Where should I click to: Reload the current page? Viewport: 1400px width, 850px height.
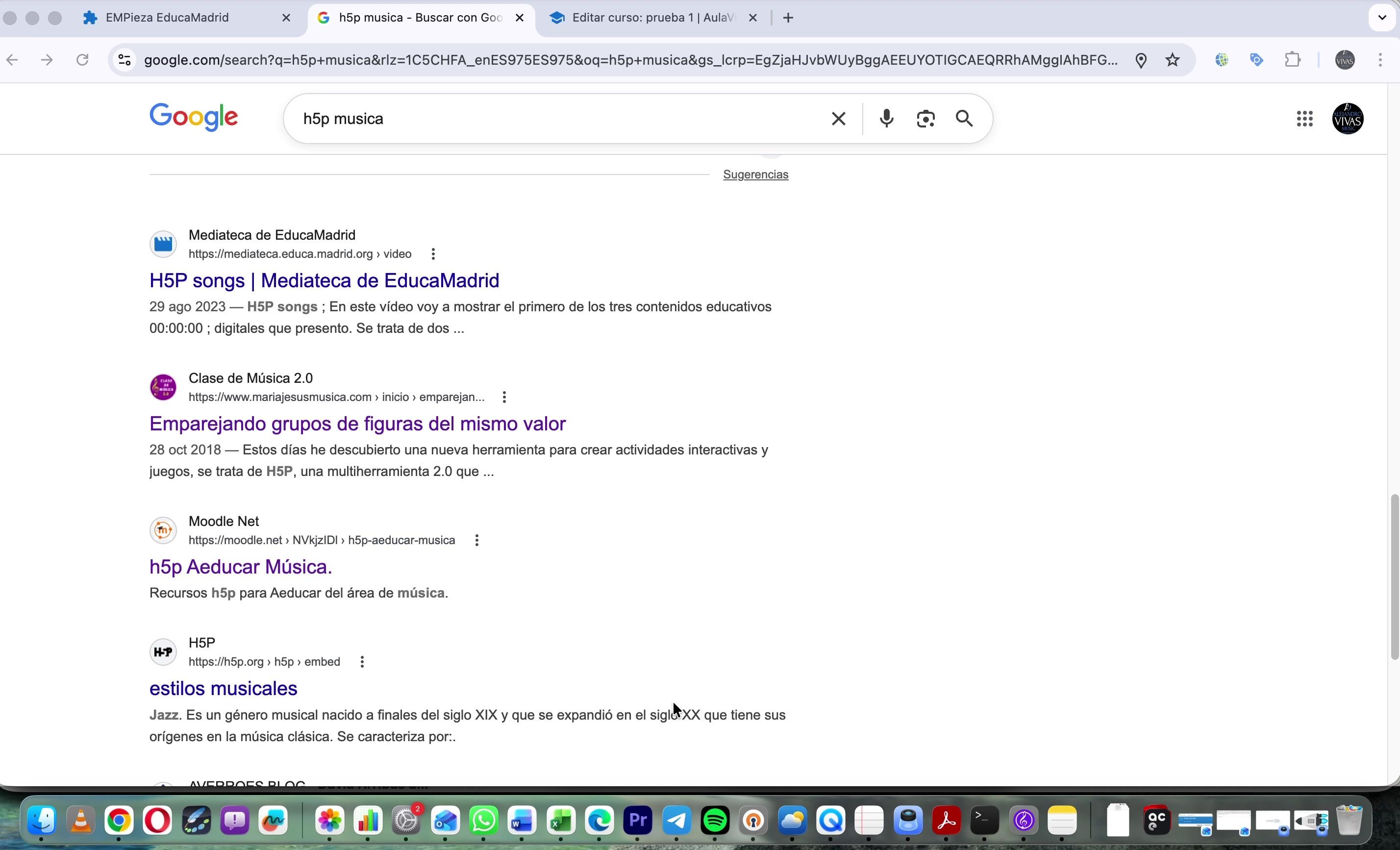(x=82, y=60)
